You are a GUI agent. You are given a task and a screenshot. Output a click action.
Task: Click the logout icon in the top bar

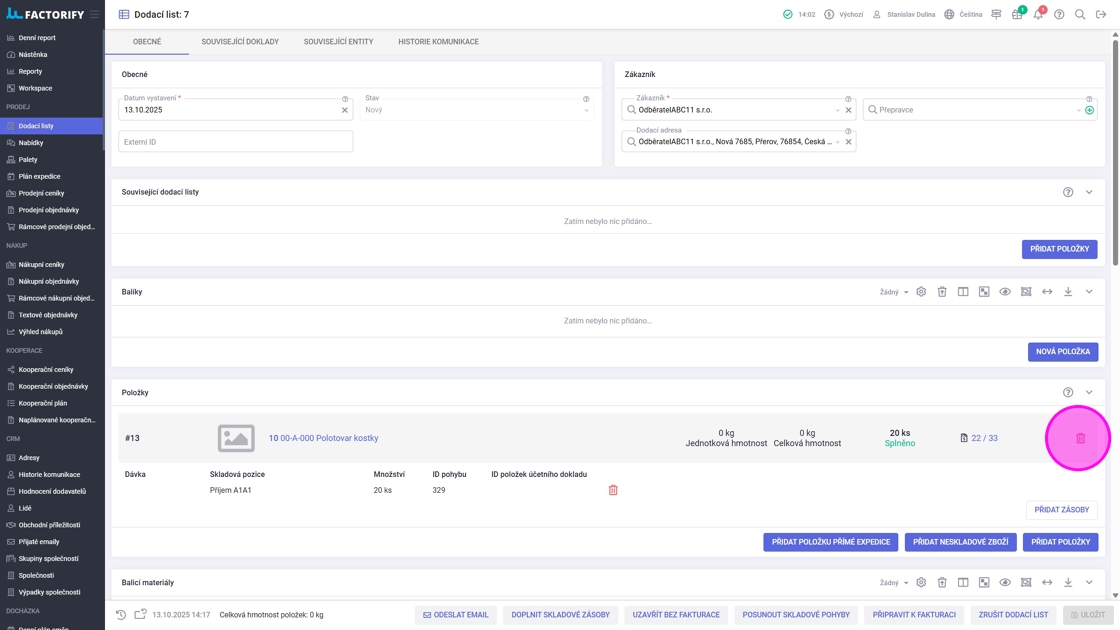pos(1101,15)
